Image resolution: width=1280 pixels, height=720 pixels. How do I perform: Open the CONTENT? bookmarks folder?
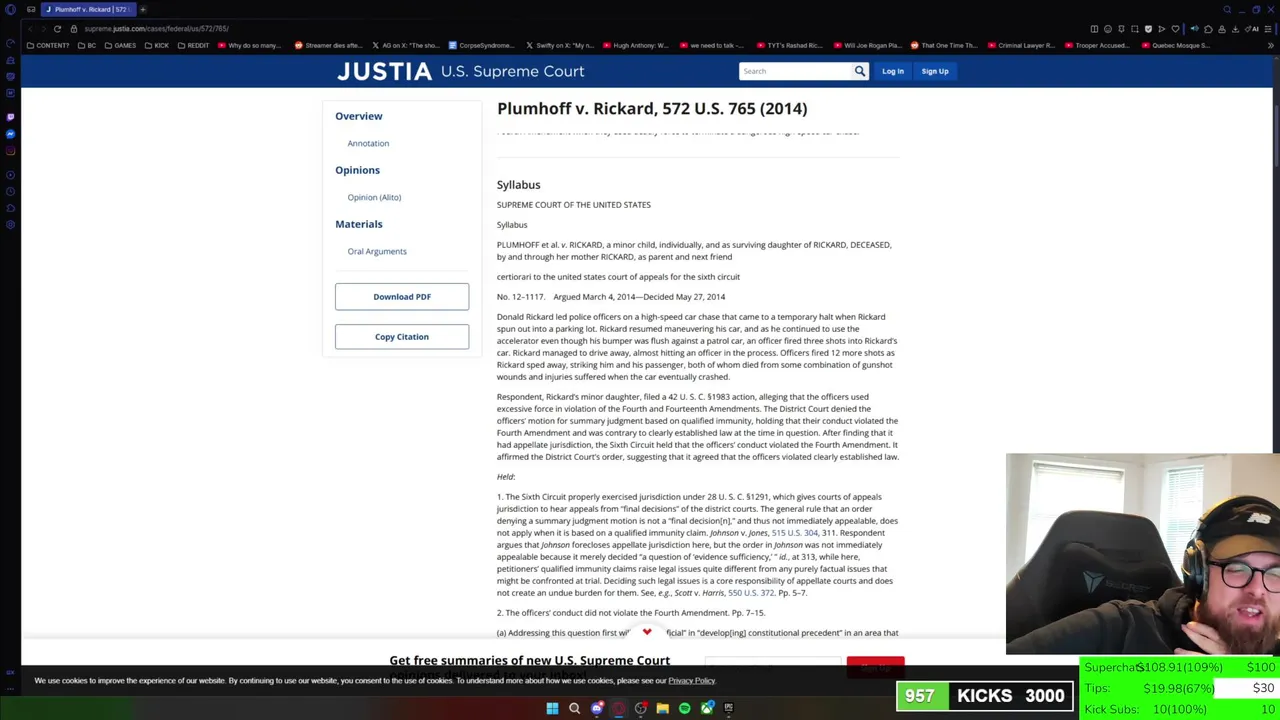point(48,45)
